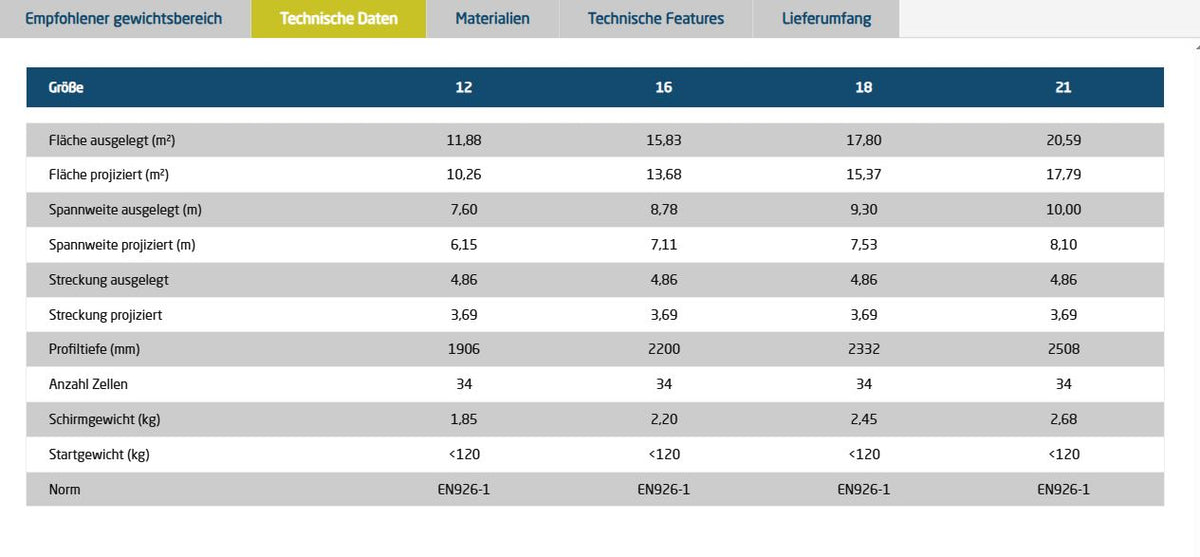The height and width of the screenshot is (557, 1200).
Task: Click 3,69 Streckung projiziert under size 21
Action: pos(1064,315)
